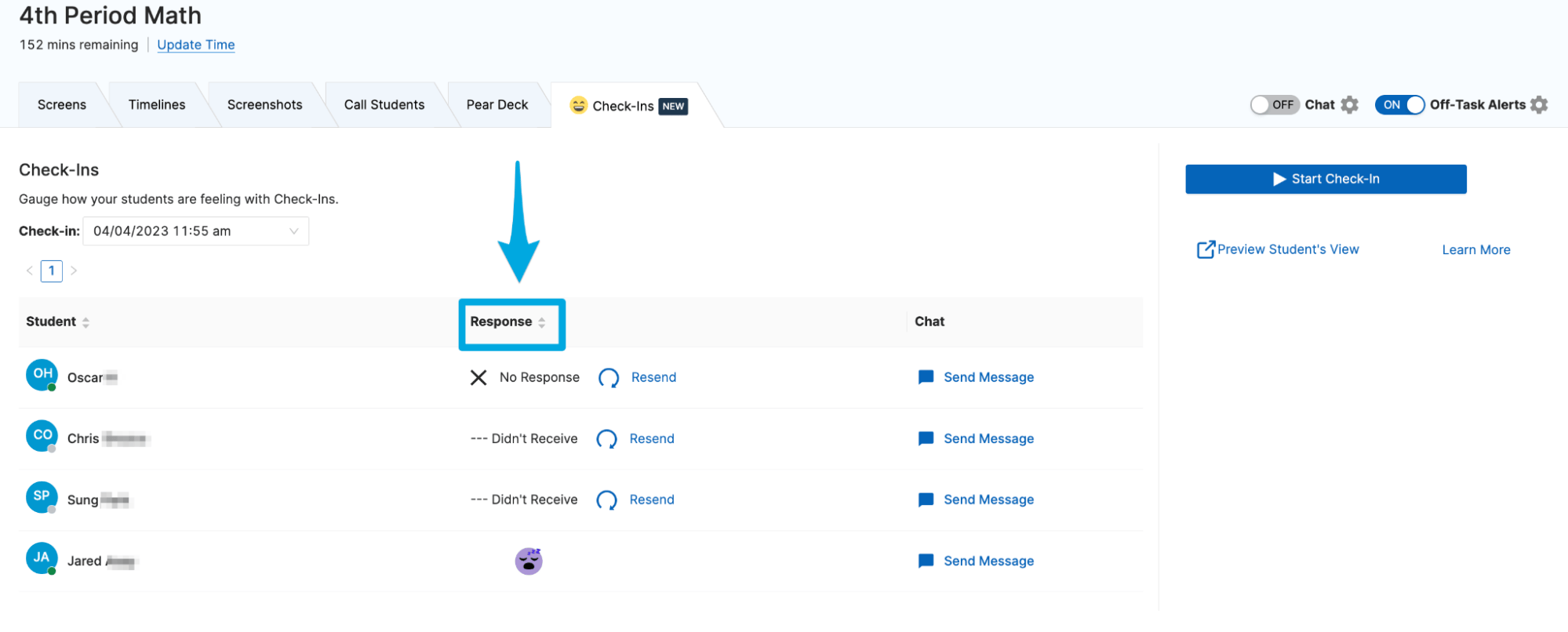This screenshot has width=1568, height=632.
Task: Switch to the Timelines tab
Action: click(157, 105)
